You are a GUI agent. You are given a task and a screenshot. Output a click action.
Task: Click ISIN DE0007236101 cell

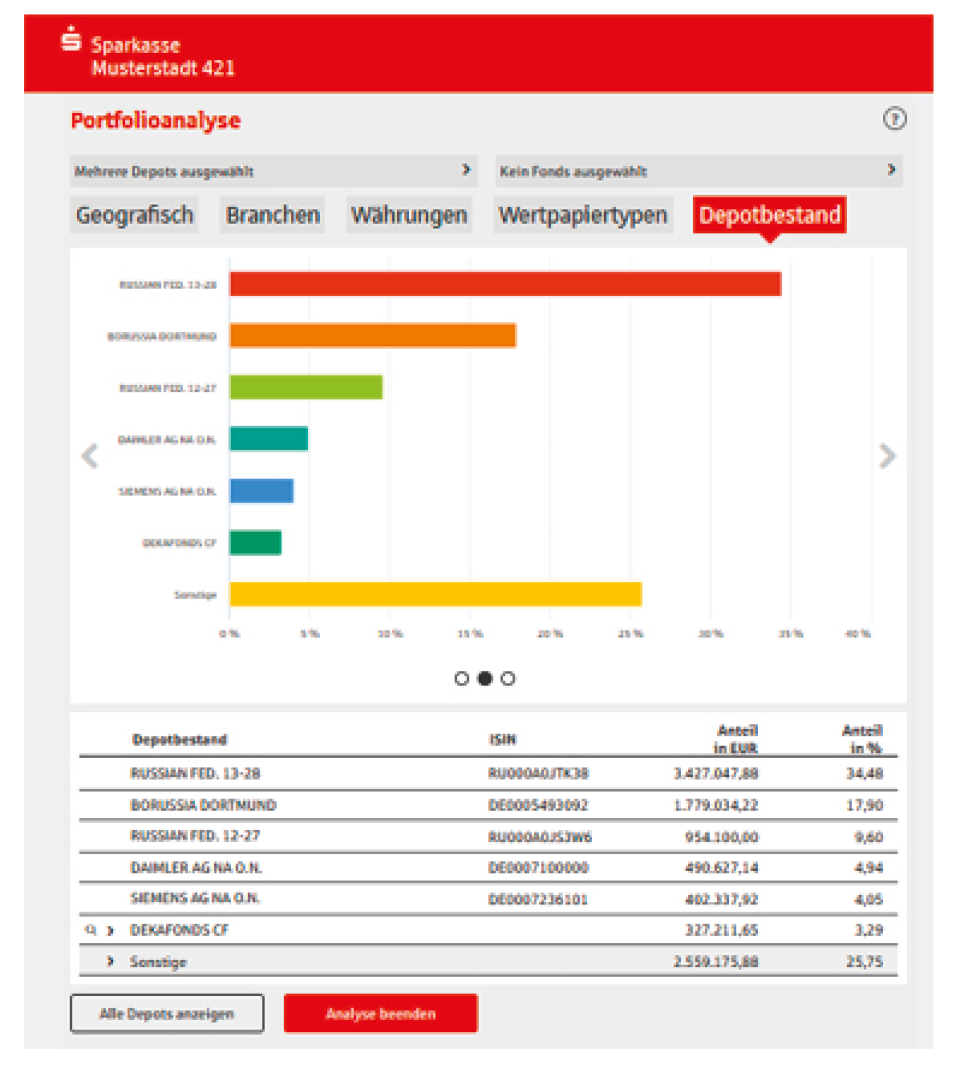click(x=538, y=899)
